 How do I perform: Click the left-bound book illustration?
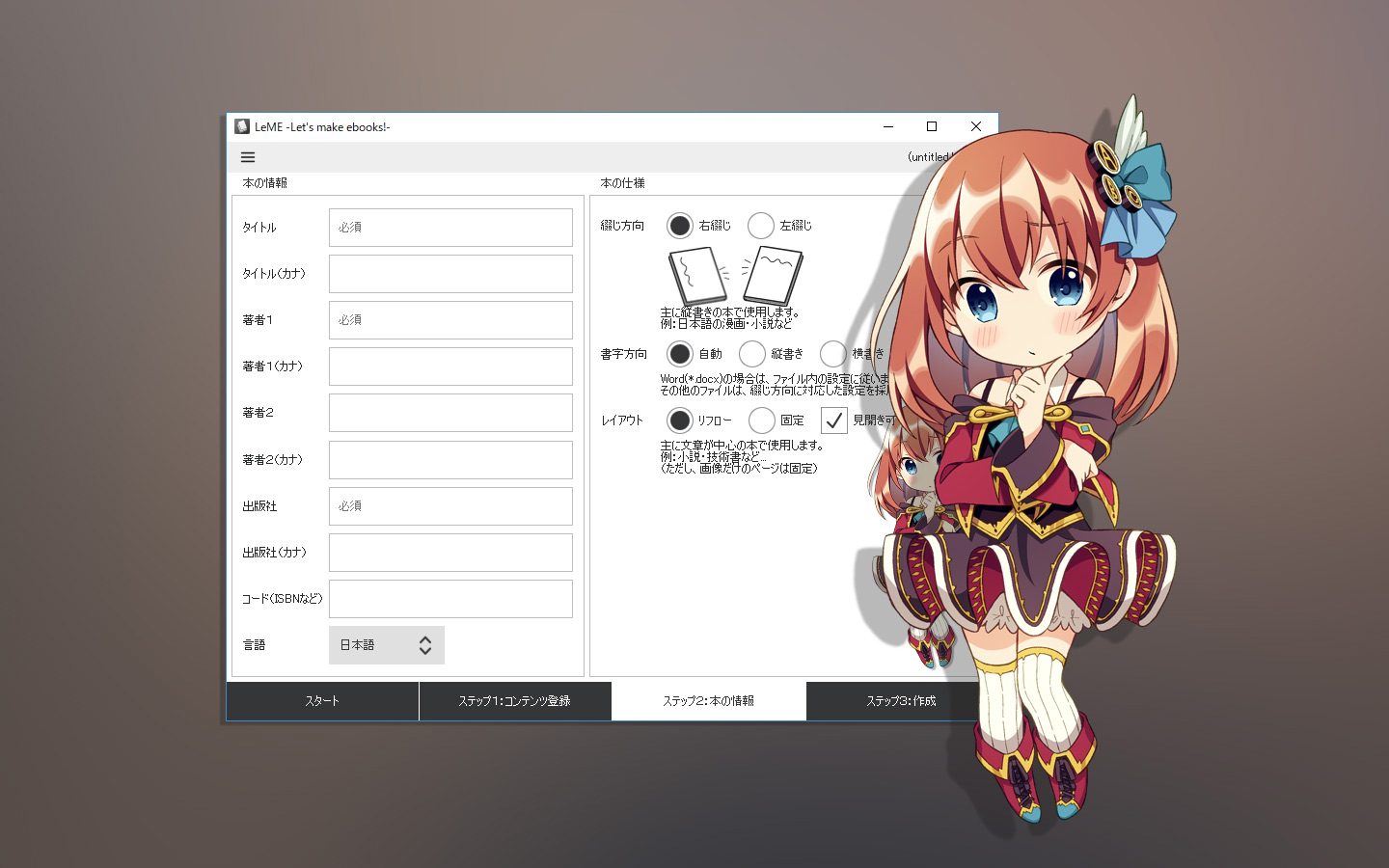774,275
